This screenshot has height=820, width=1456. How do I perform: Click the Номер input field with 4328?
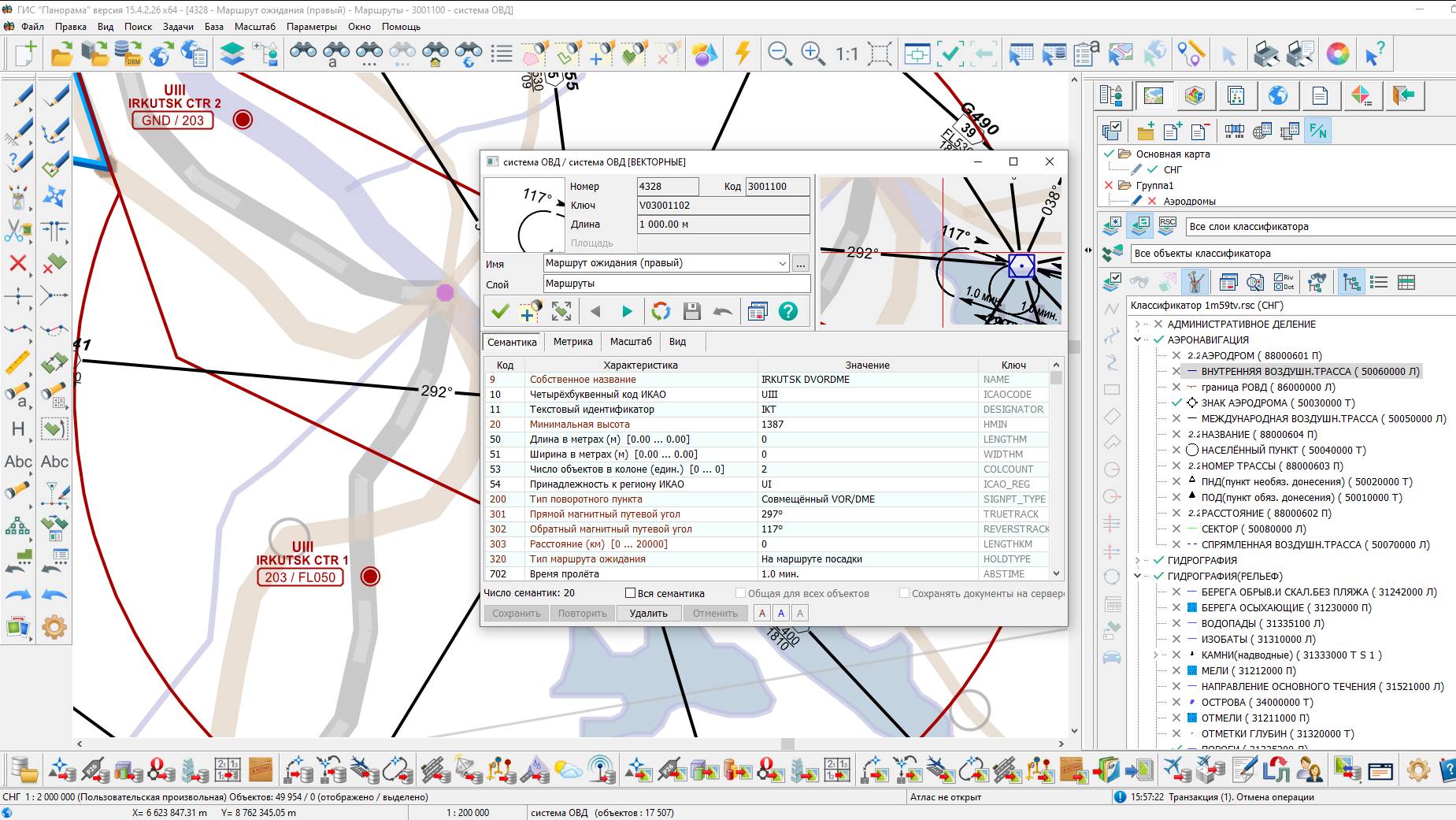click(667, 187)
